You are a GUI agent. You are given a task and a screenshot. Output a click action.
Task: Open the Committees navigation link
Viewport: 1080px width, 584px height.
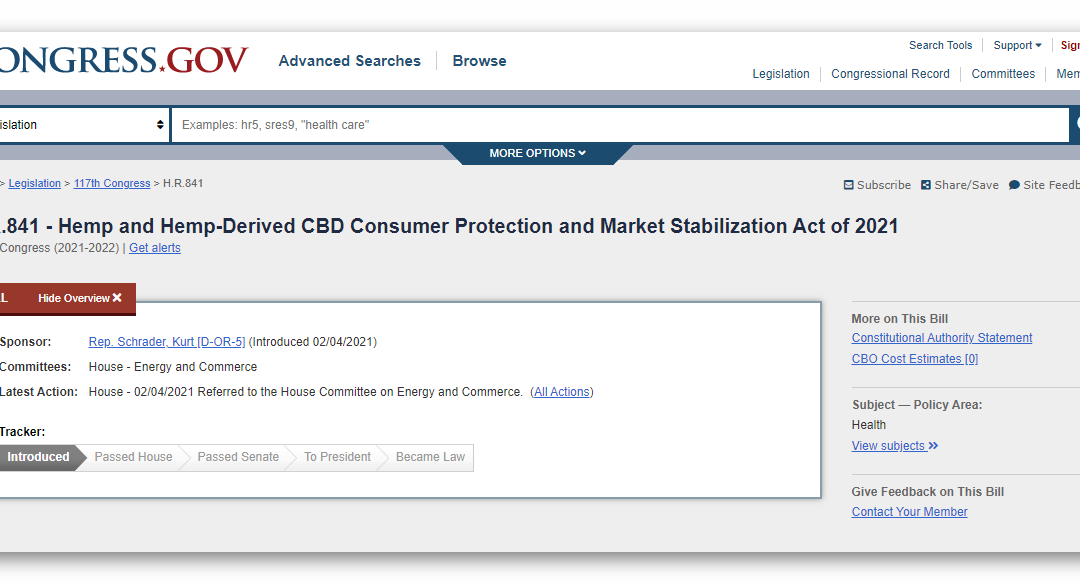(x=1003, y=74)
